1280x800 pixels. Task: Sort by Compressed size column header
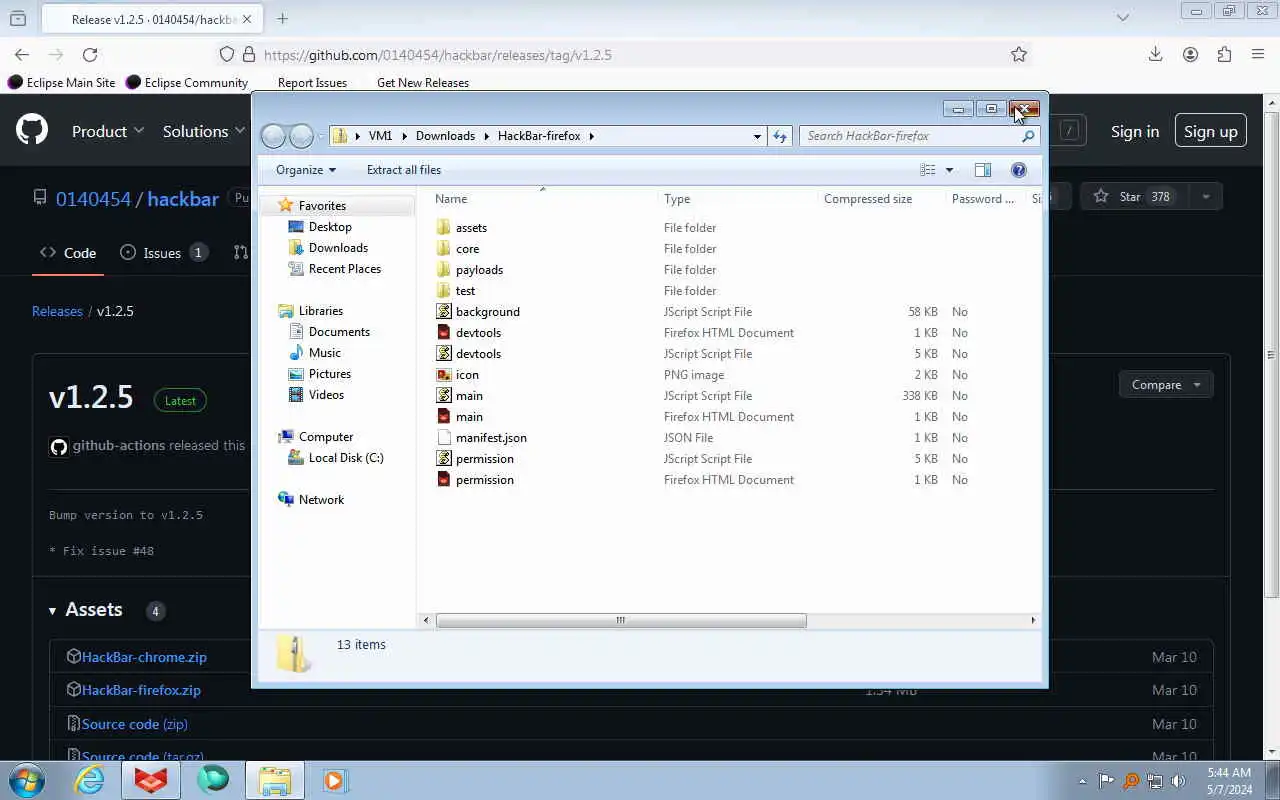click(x=868, y=199)
